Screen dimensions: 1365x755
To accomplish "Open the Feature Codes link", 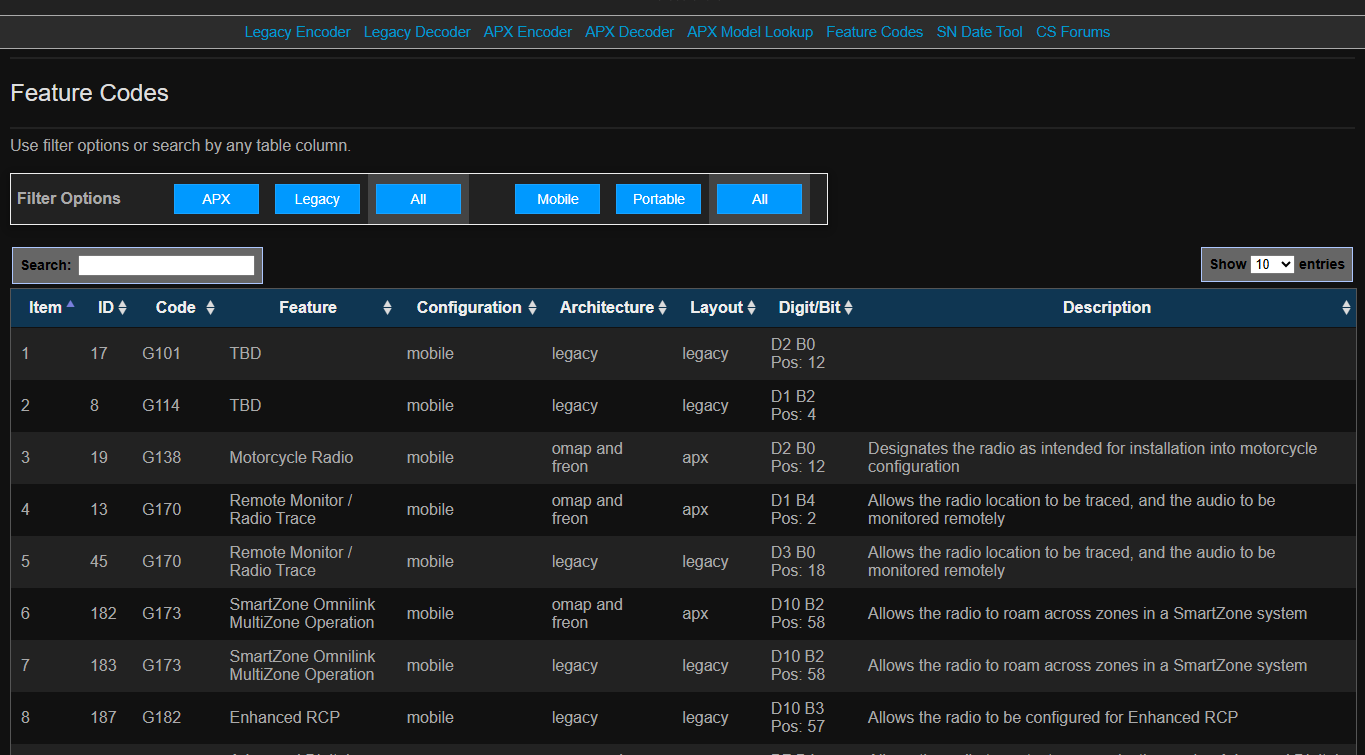I will tap(875, 32).
